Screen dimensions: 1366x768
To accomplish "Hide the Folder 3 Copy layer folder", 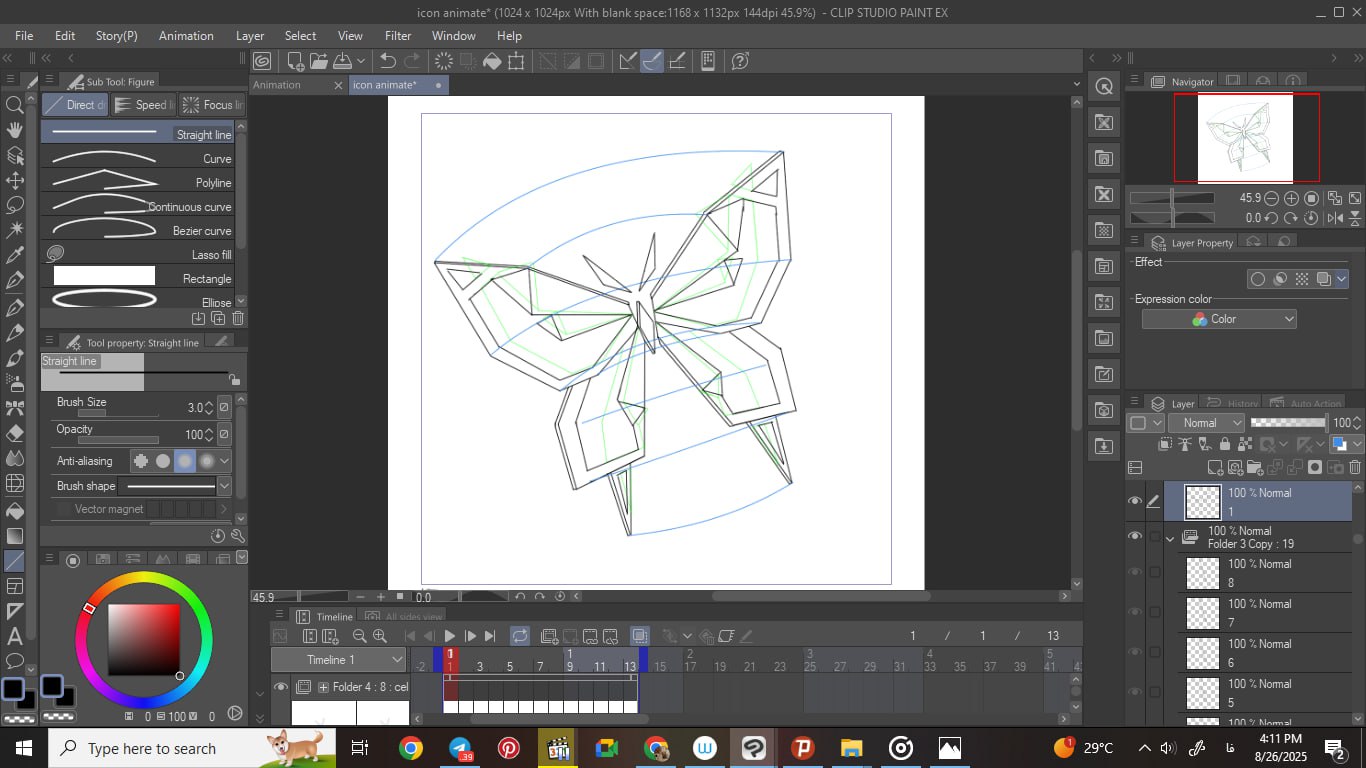I will (x=1134, y=537).
